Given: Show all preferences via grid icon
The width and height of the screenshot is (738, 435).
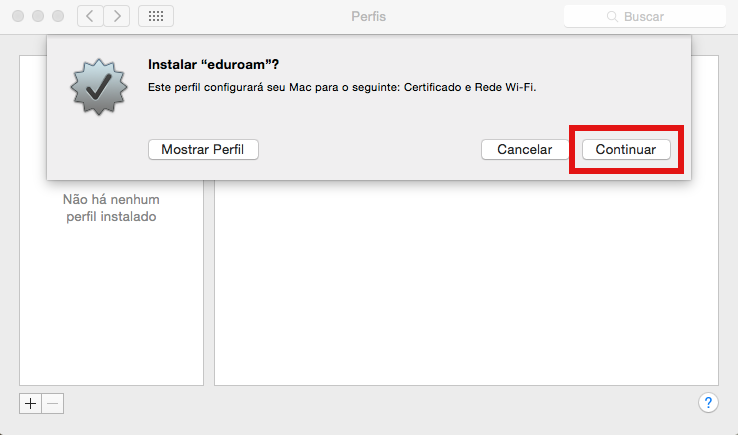Looking at the screenshot, I should pos(156,16).
